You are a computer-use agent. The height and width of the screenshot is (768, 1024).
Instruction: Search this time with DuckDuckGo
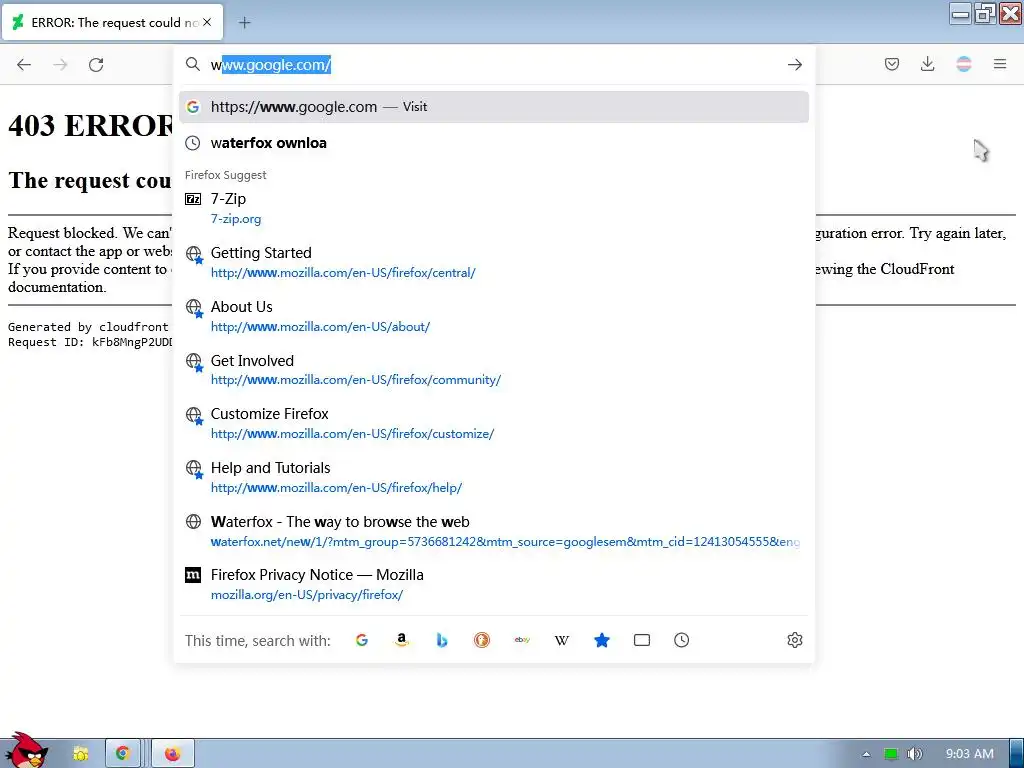(x=482, y=640)
